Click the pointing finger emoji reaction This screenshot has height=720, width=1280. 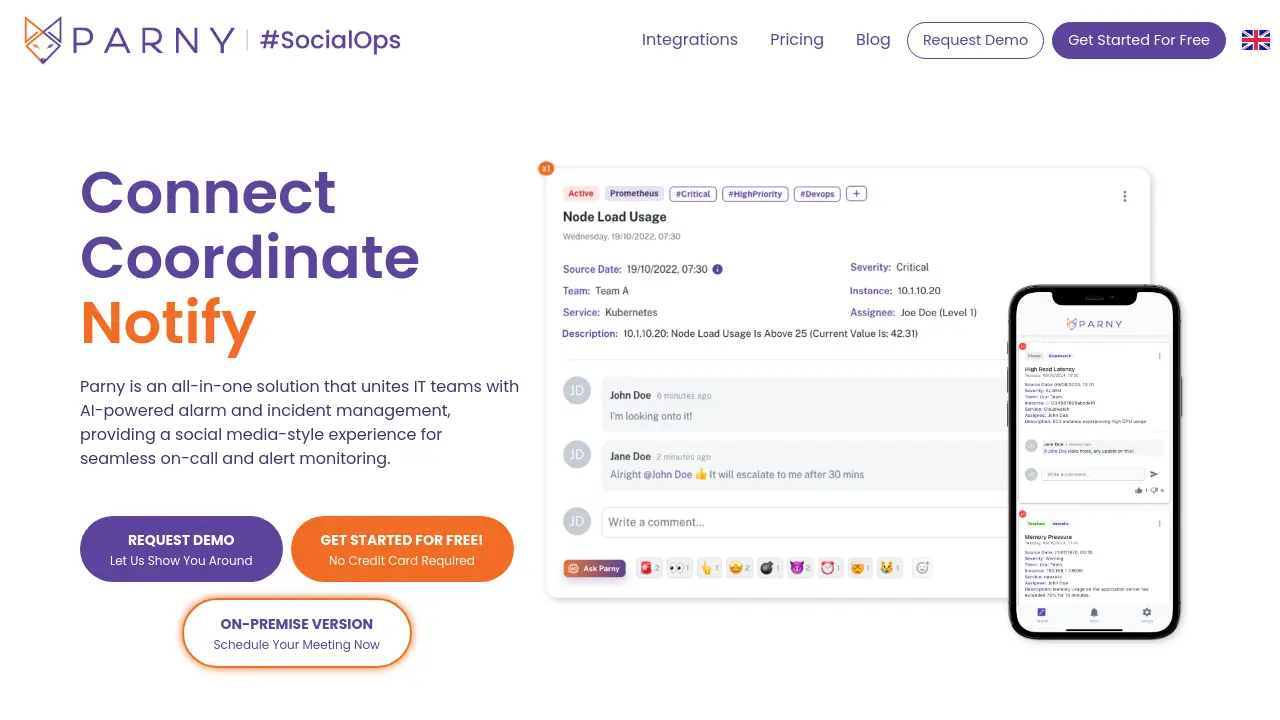709,568
